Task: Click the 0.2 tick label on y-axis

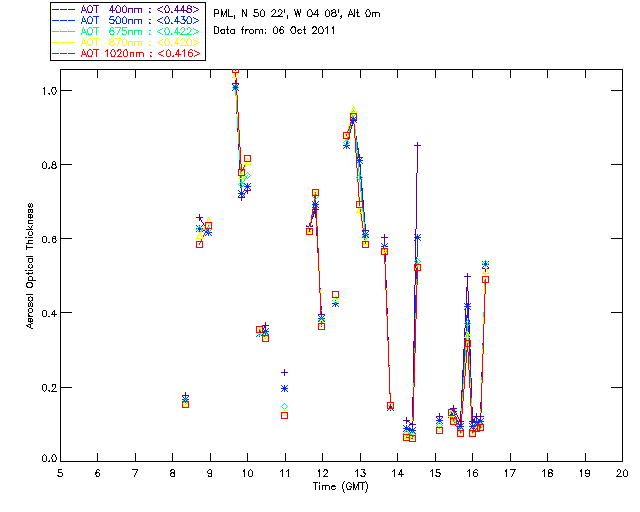Action: click(x=49, y=387)
